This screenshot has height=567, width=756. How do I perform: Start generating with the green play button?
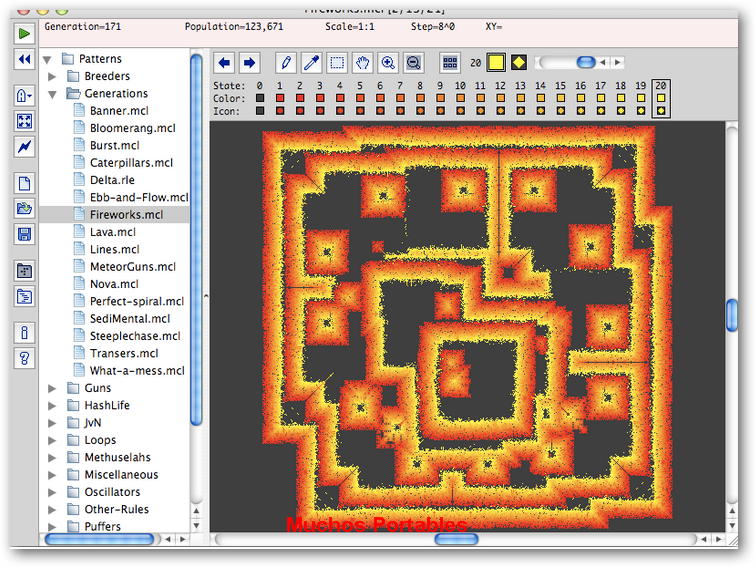pyautogui.click(x=24, y=33)
